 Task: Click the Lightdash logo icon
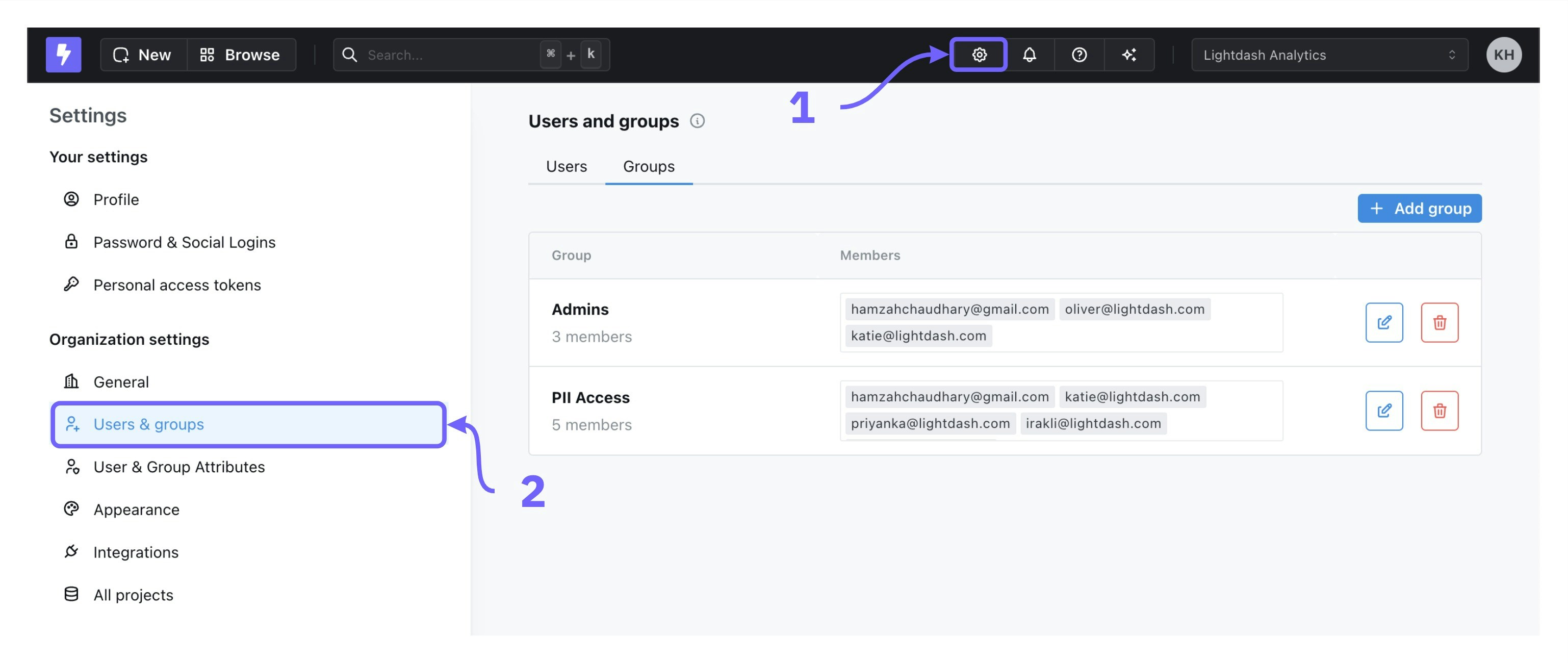click(63, 55)
